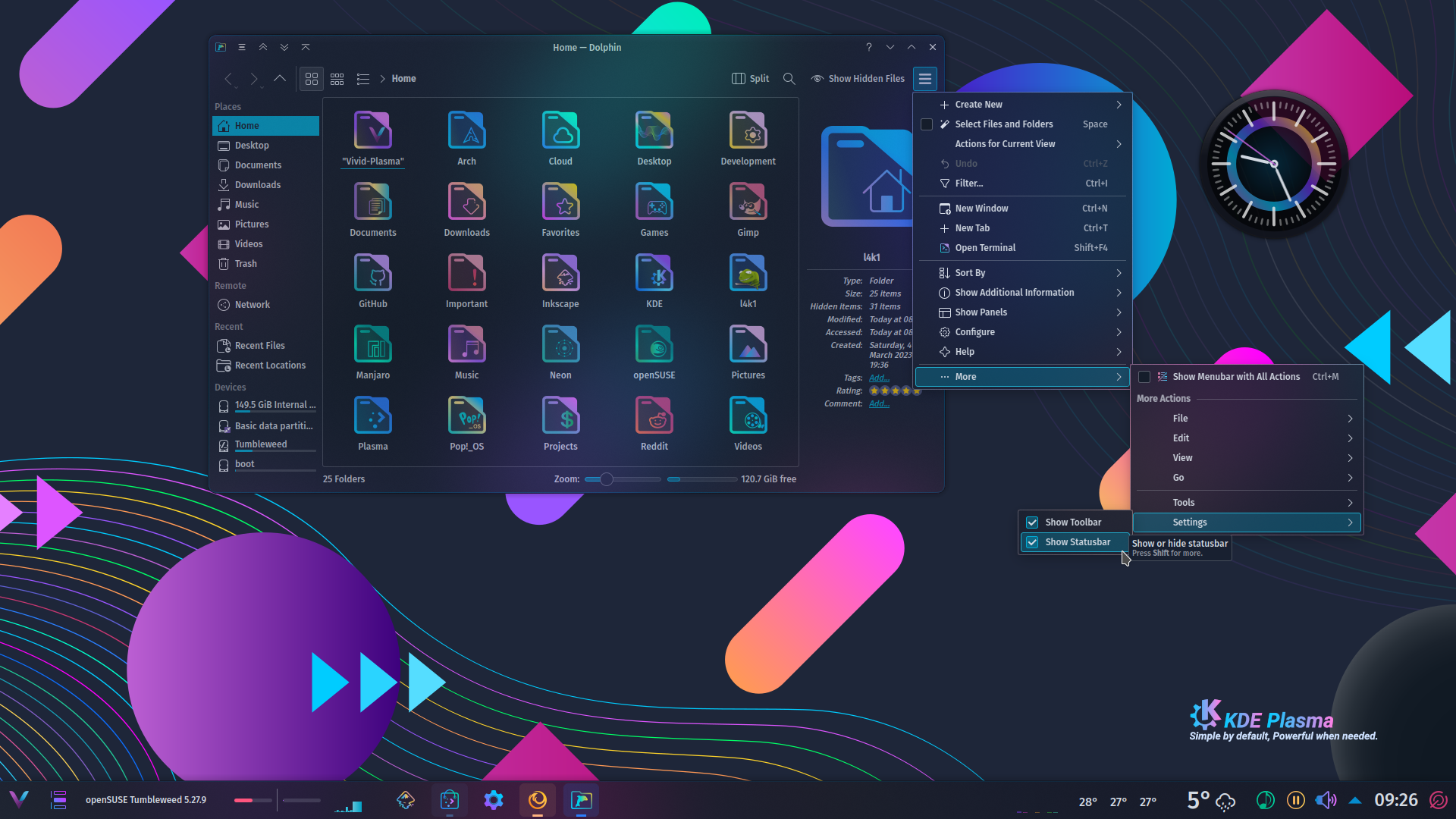The width and height of the screenshot is (1456, 819).
Task: Open volume control in system tray
Action: (x=1326, y=800)
